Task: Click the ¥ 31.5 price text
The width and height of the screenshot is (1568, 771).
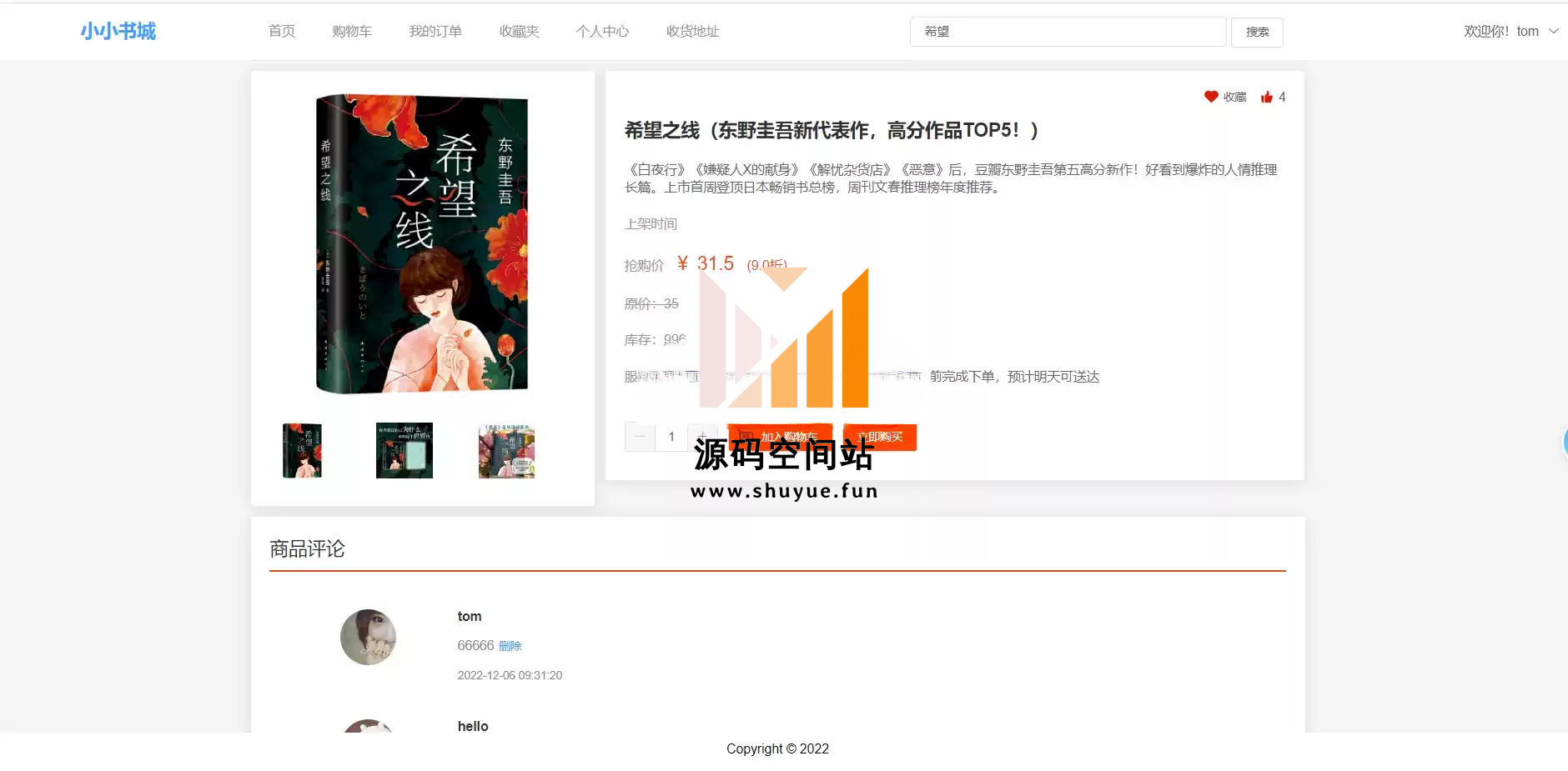Action: coord(706,263)
